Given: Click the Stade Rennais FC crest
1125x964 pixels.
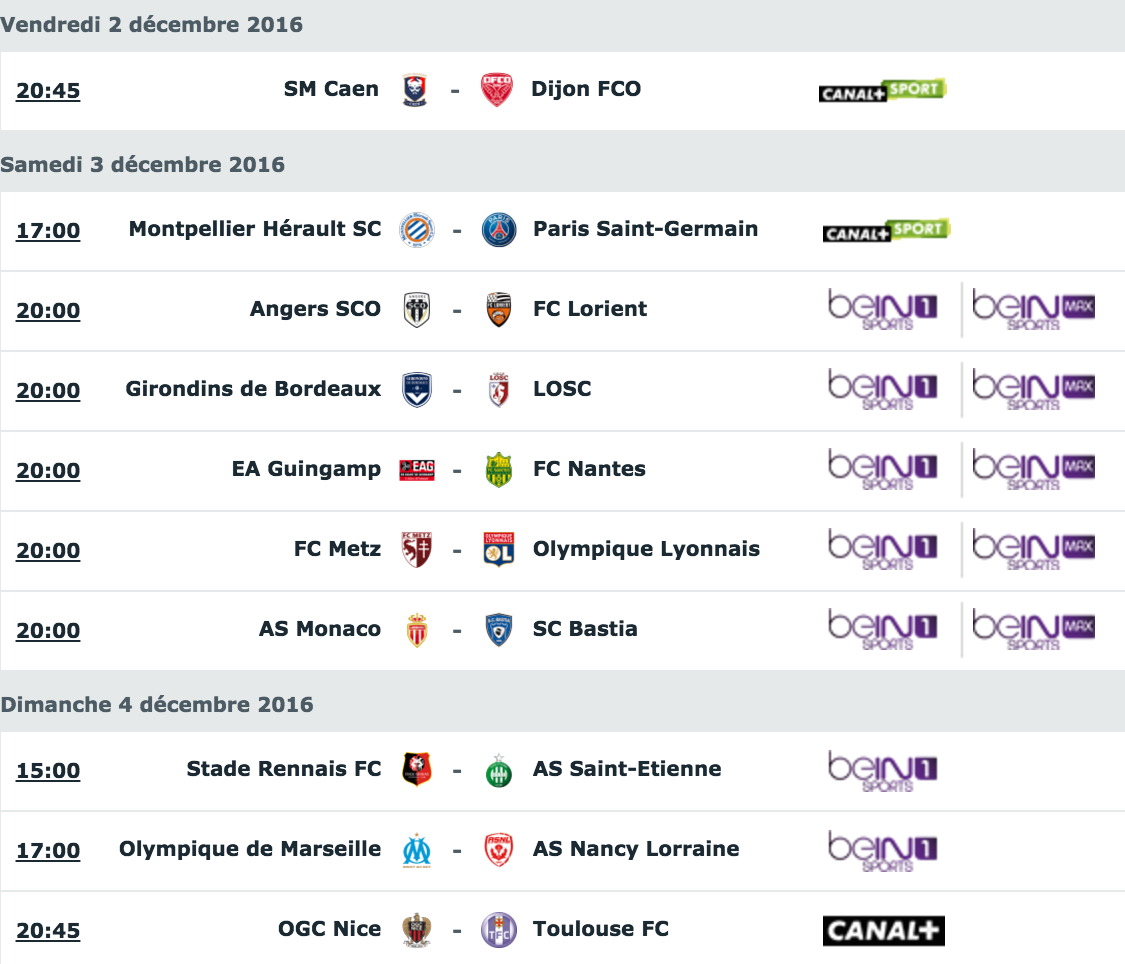Looking at the screenshot, I should pos(417,770).
